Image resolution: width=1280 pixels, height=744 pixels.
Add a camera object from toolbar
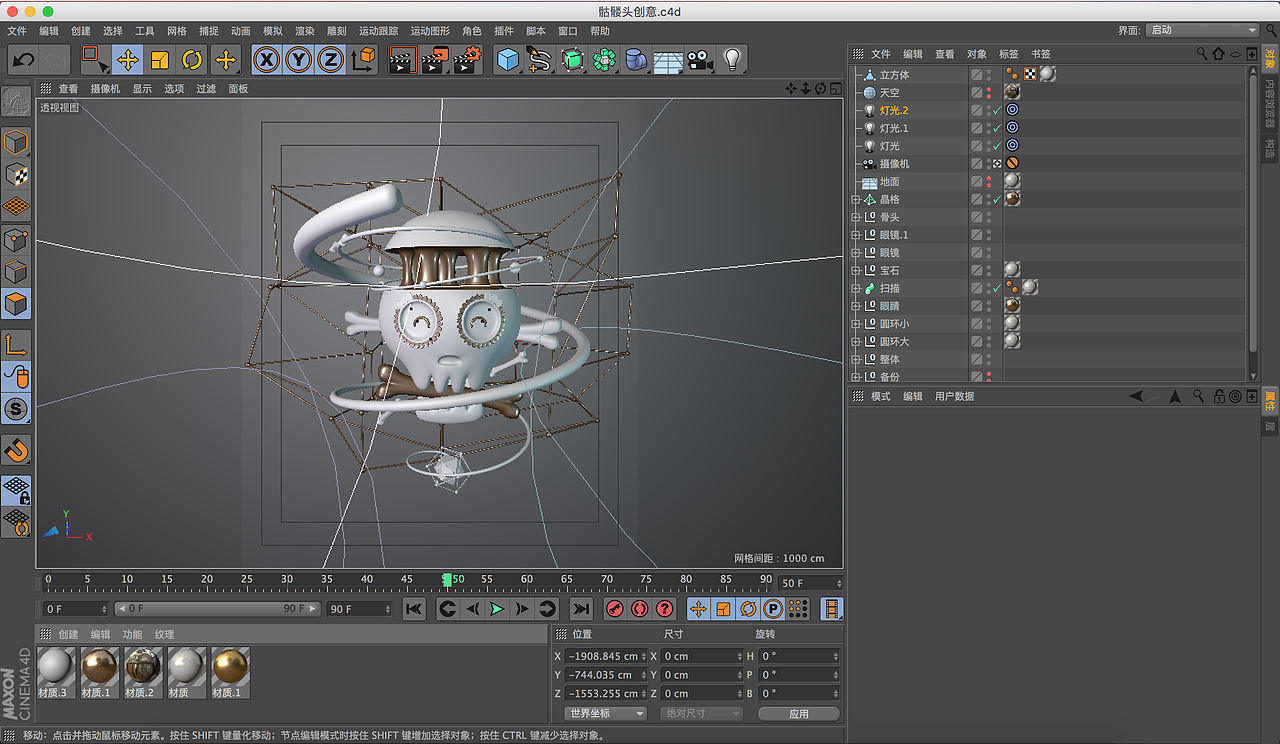(x=700, y=60)
